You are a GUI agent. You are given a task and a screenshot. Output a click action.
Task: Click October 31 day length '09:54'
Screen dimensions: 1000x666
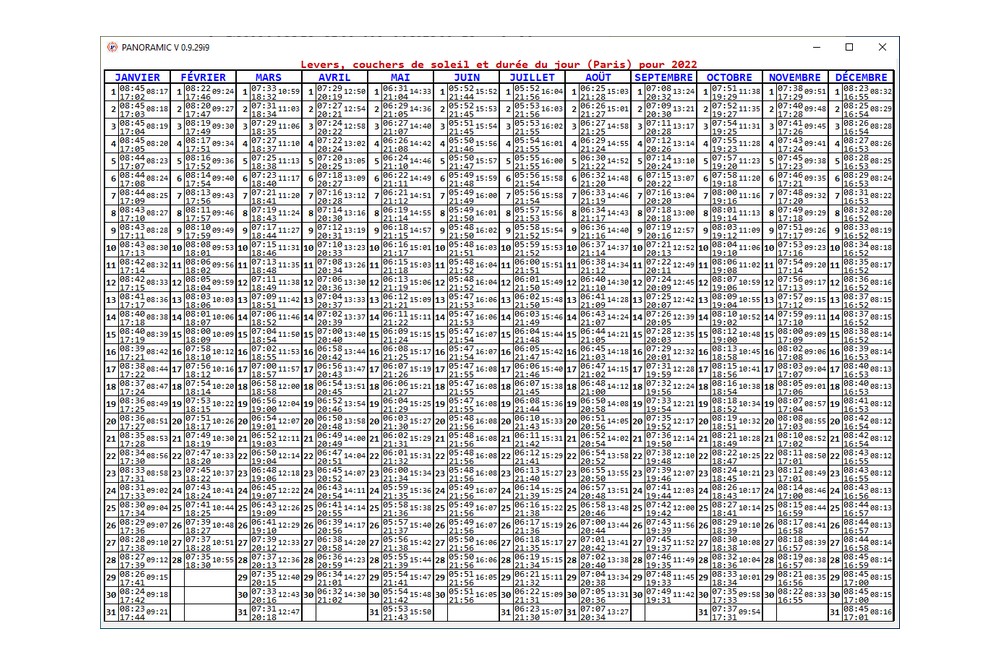tap(749, 612)
